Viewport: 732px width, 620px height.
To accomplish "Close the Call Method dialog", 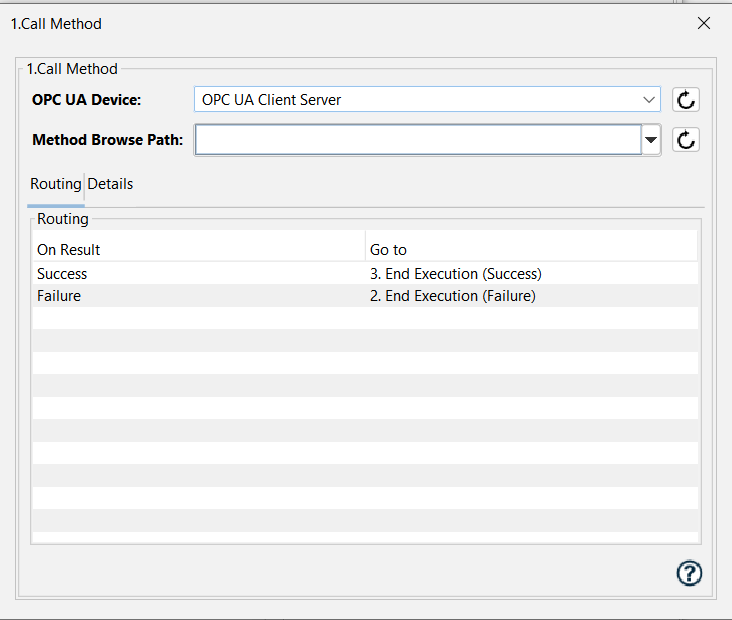I will coord(704,23).
